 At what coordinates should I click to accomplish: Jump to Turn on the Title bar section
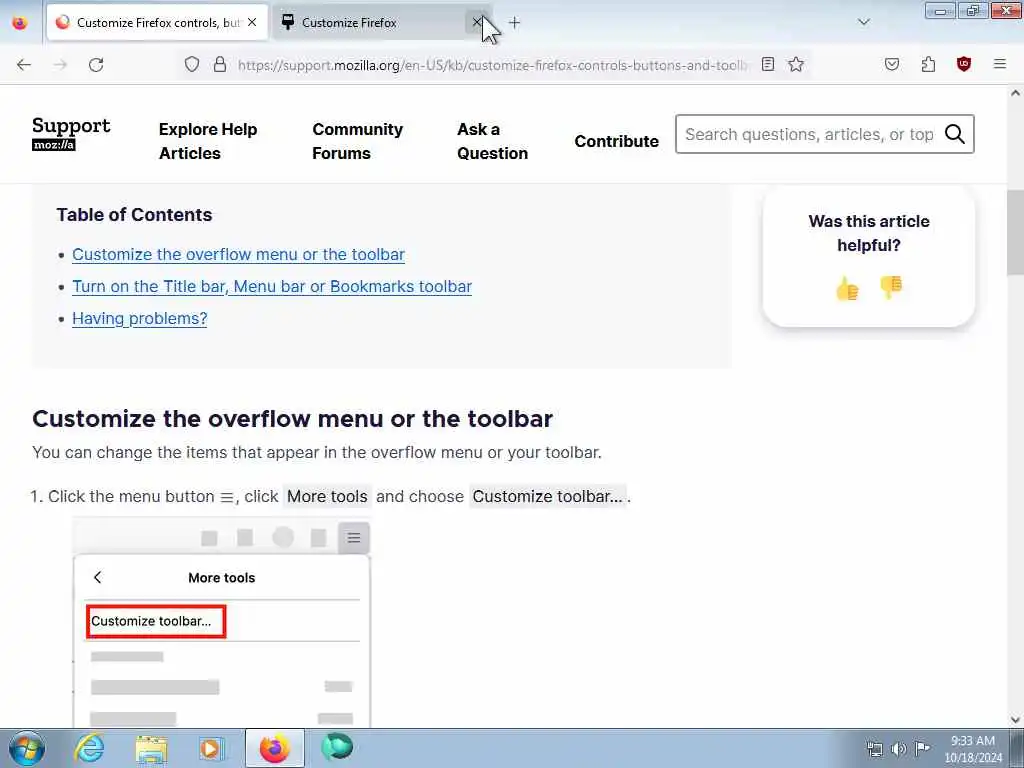(x=272, y=287)
